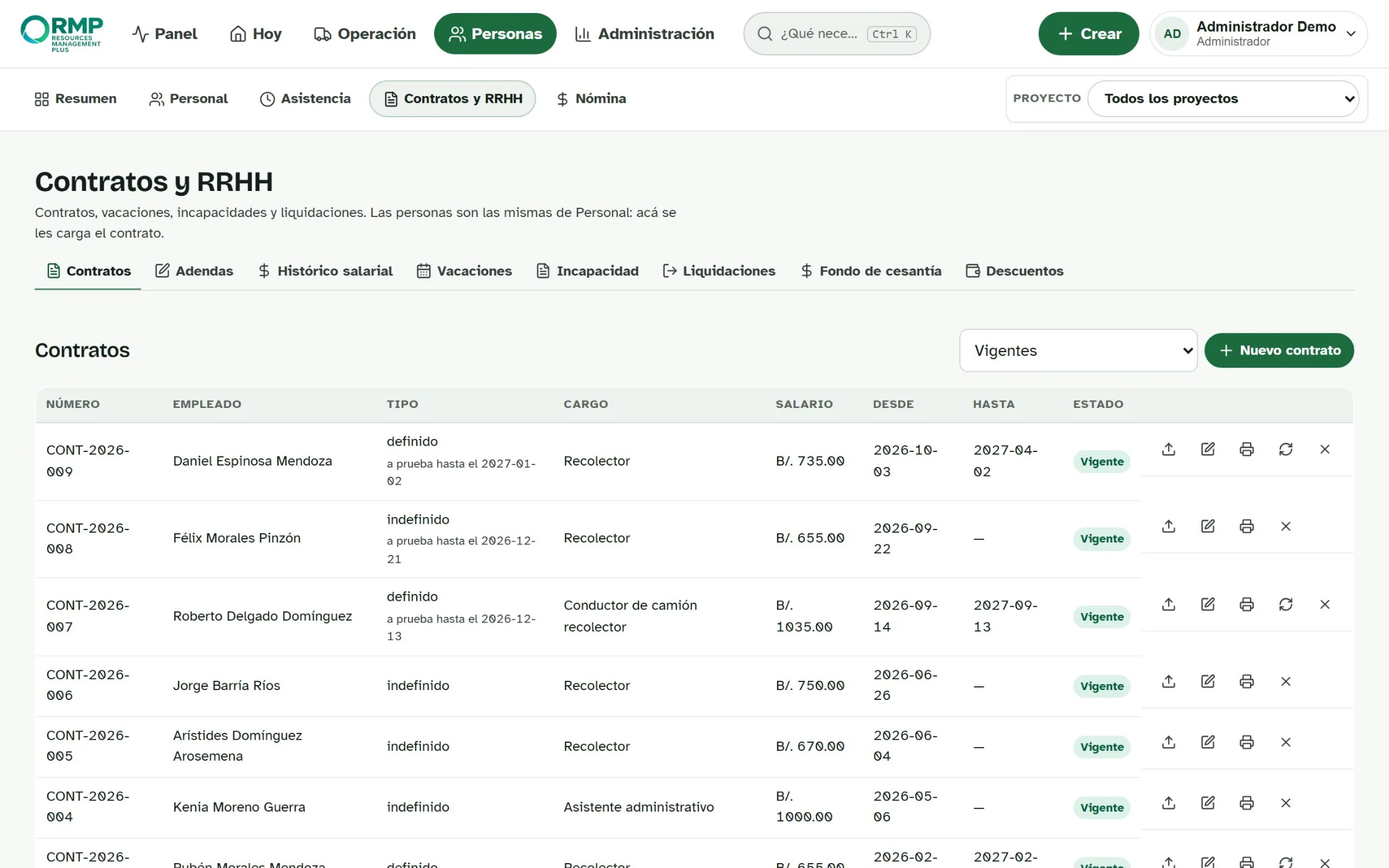Switch to the Incapacidad sub-tab
This screenshot has height=868, width=1389.
click(587, 271)
